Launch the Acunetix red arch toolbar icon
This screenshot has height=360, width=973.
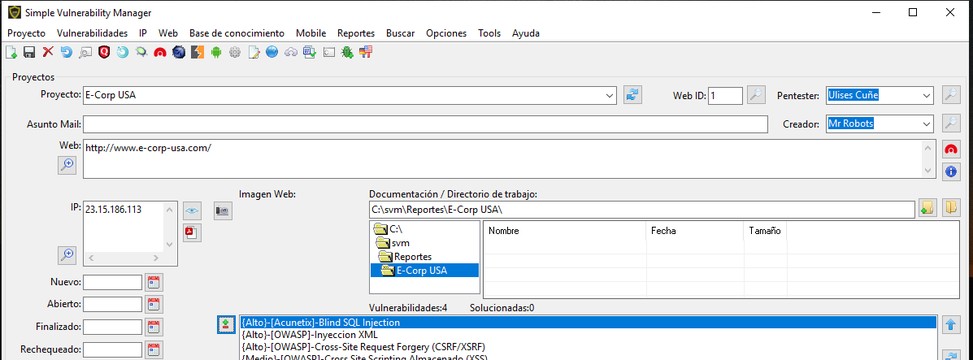160,53
